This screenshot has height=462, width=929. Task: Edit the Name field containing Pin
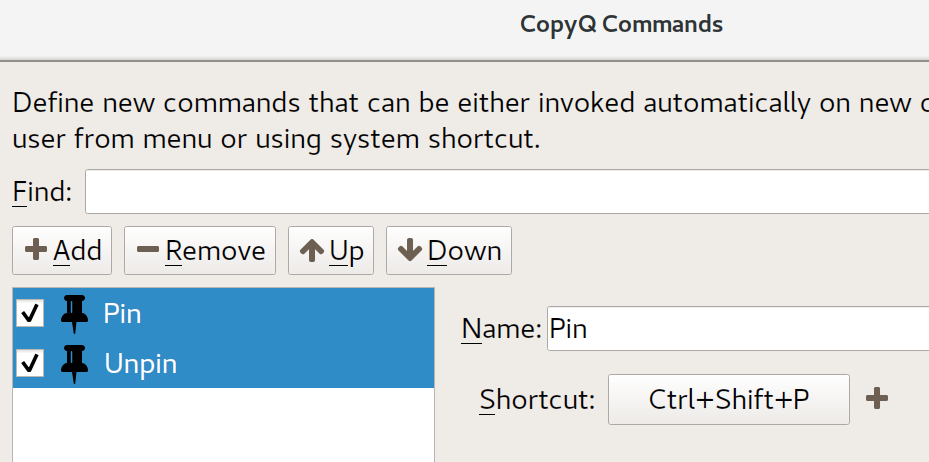738,328
